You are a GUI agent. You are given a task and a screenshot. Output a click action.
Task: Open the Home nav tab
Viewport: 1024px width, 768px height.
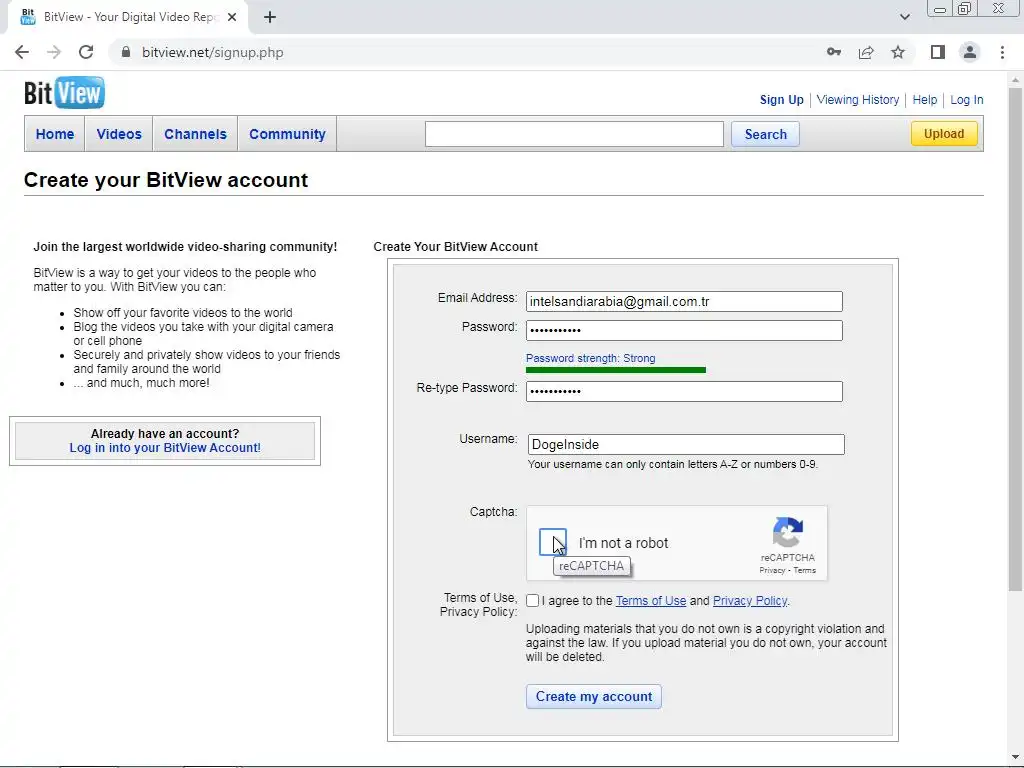click(55, 134)
